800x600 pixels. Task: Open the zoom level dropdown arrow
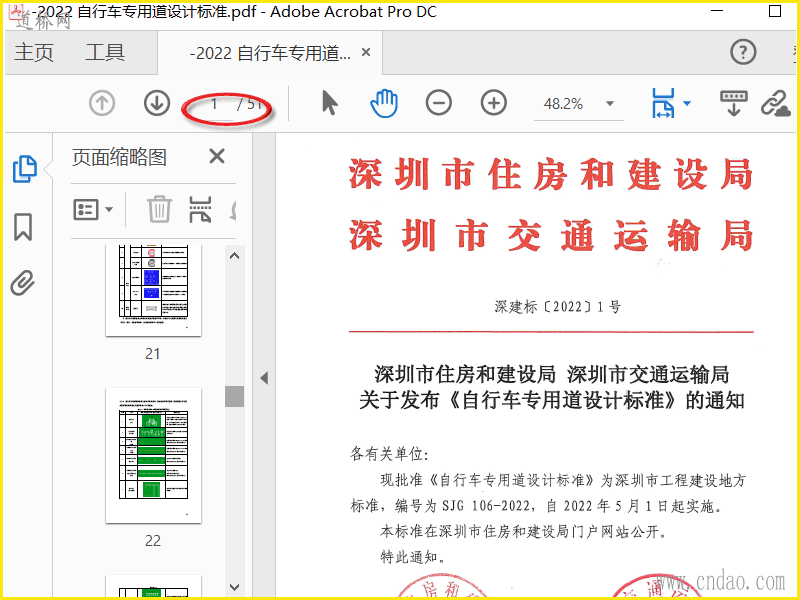pyautogui.click(x=610, y=104)
